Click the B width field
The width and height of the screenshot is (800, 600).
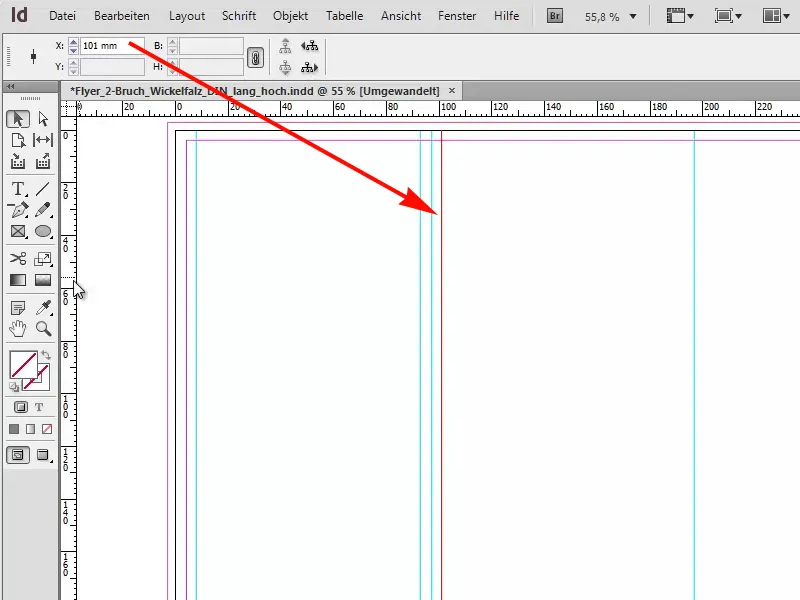click(x=211, y=46)
